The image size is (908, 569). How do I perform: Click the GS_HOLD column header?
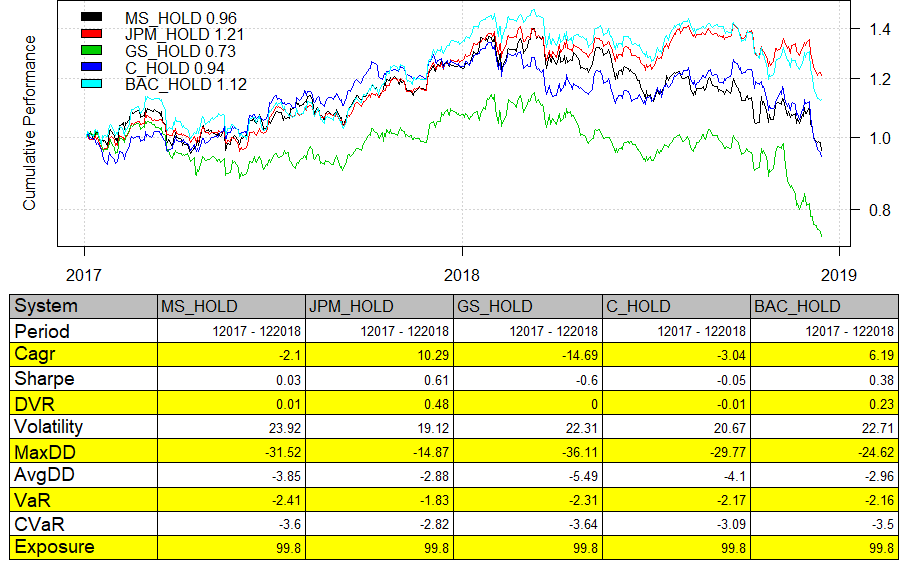[x=528, y=306]
